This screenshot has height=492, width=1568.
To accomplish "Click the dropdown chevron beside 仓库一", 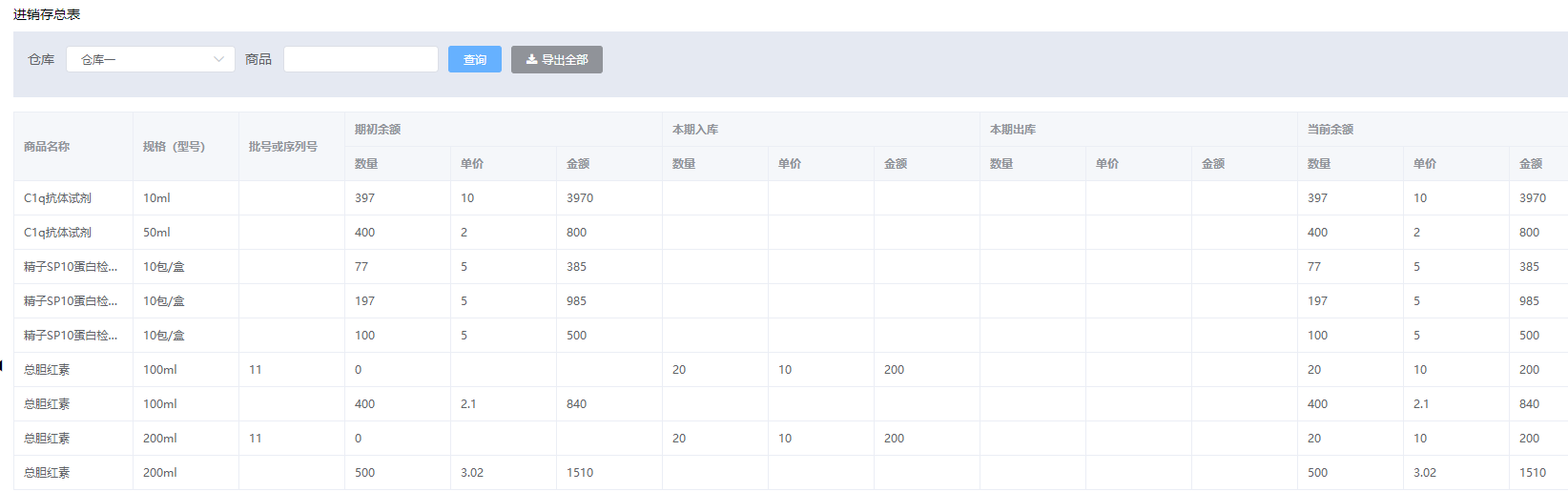I will click(218, 59).
